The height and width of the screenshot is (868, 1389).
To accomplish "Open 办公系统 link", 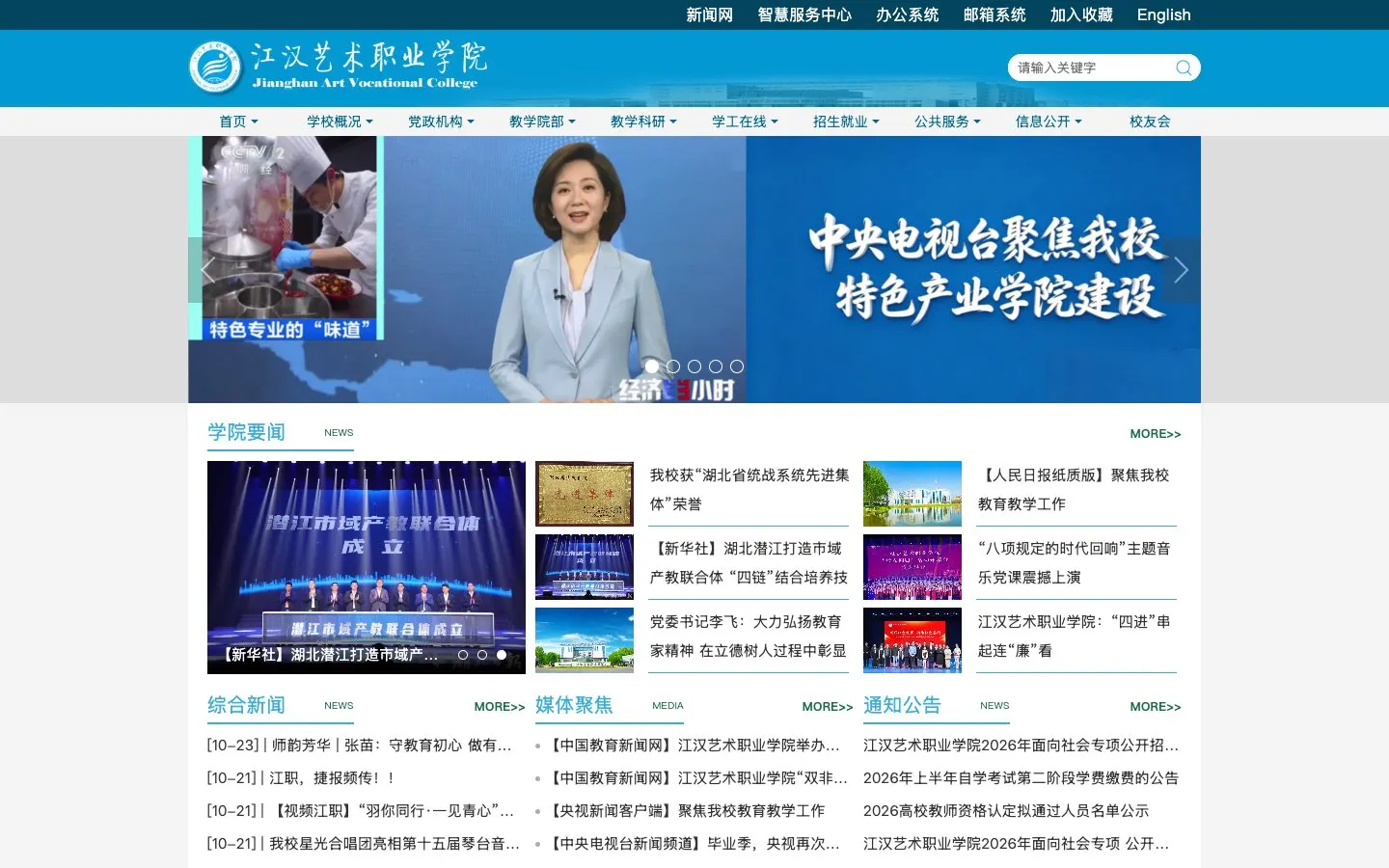I will click(x=908, y=14).
